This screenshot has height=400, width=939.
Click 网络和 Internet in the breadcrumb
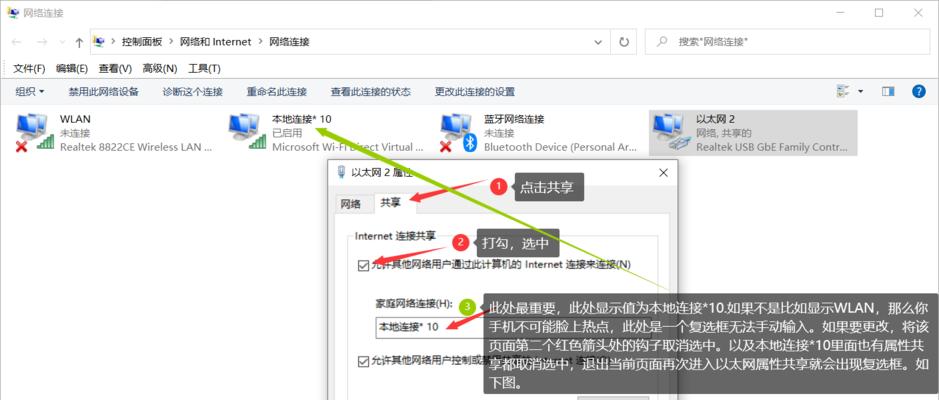215,42
